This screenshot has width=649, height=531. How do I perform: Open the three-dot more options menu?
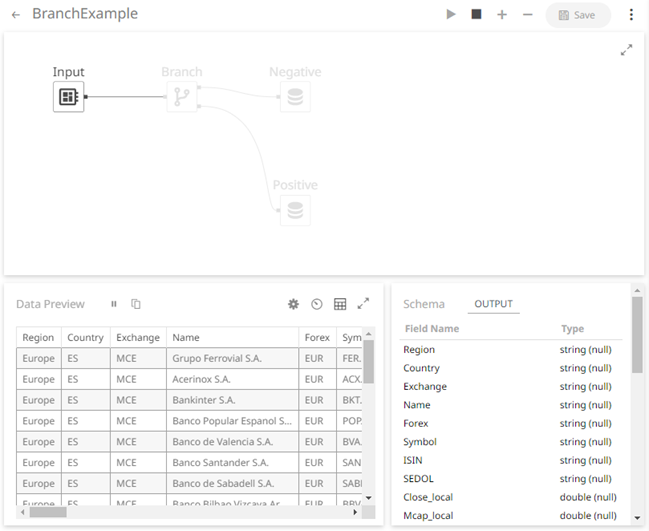click(x=631, y=15)
